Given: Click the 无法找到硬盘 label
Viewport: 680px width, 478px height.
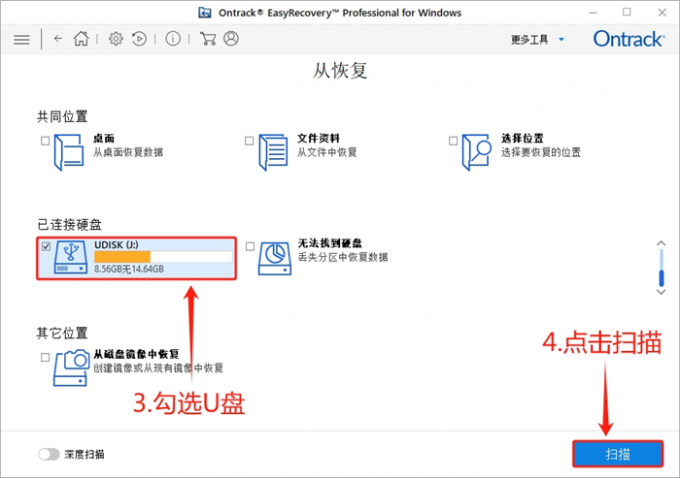Looking at the screenshot, I should 330,243.
